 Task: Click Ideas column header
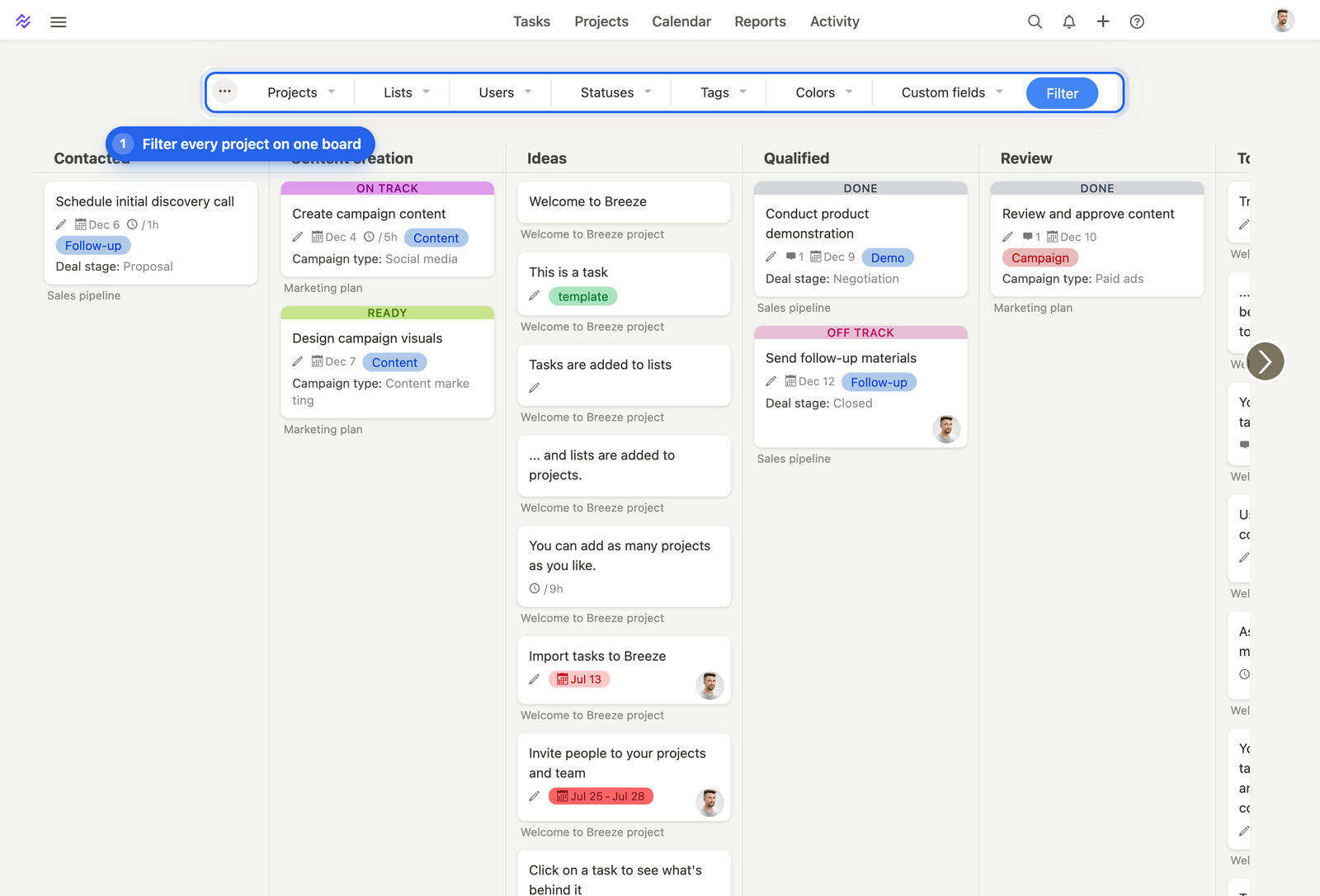coord(547,158)
